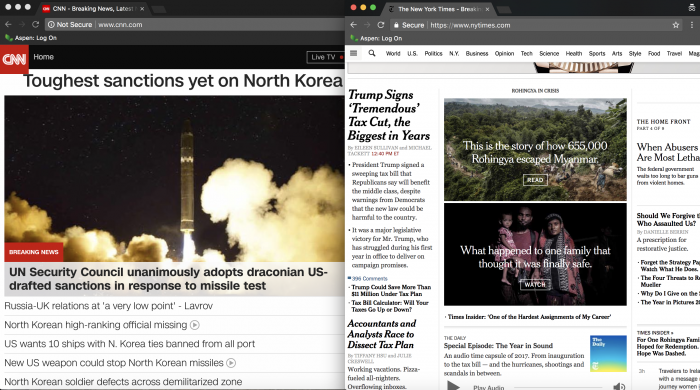Go back in the NYTimes window
Viewport: 700px width, 390px height.
click(354, 25)
